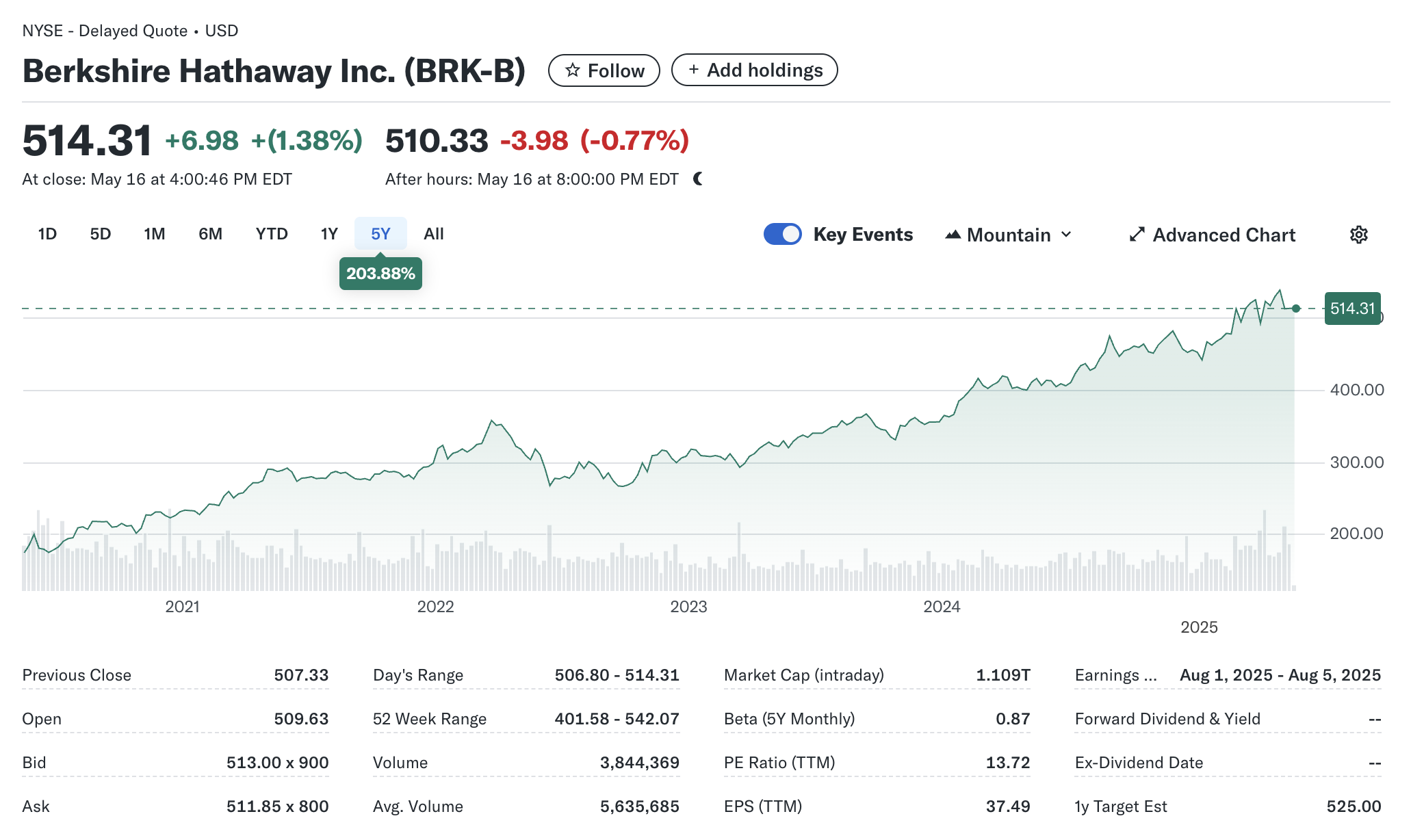Viewport: 1411px width, 840px height.
Task: Toggle the Key Events switch off
Action: pyautogui.click(x=782, y=234)
